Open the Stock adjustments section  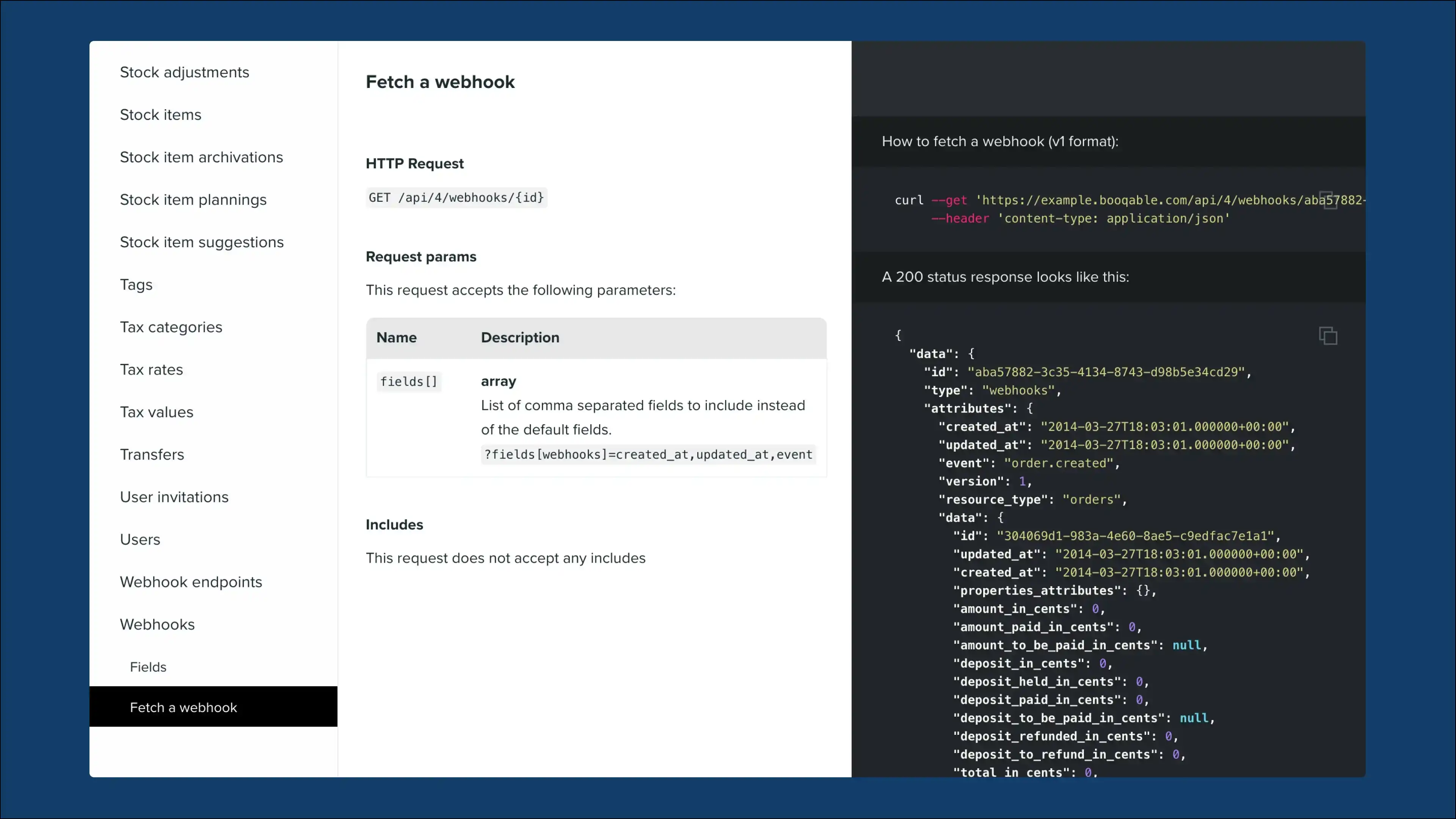click(184, 72)
